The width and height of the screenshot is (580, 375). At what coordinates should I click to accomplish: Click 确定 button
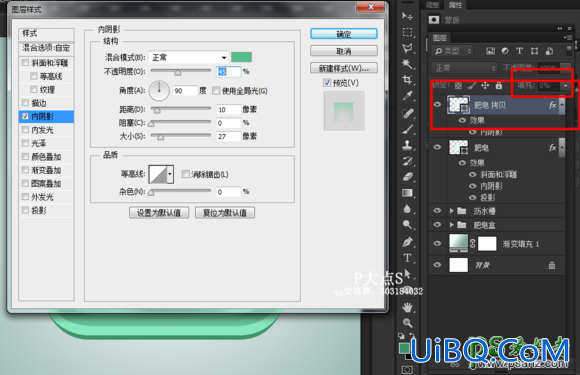[x=344, y=34]
